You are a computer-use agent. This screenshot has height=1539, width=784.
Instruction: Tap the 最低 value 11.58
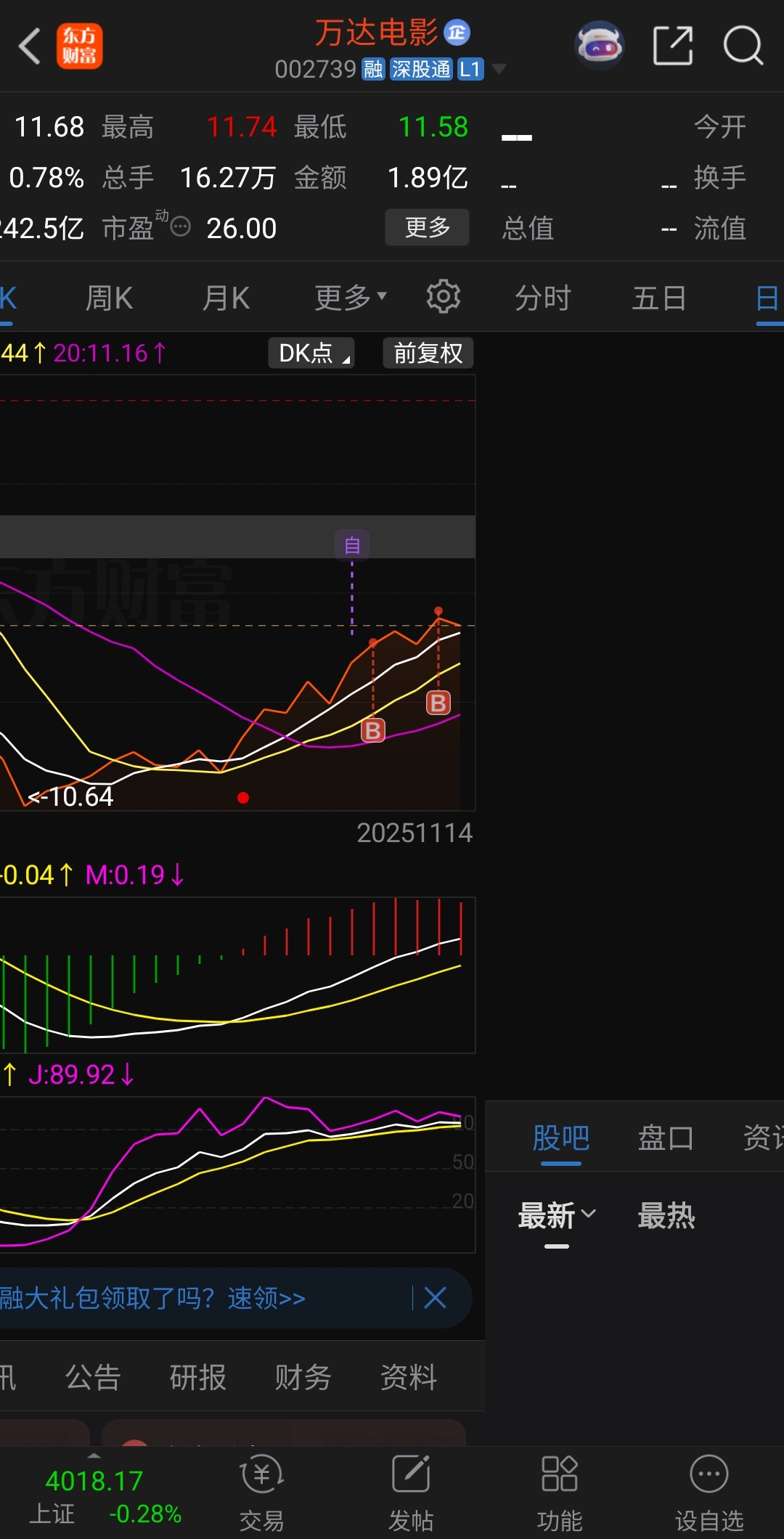(x=433, y=127)
